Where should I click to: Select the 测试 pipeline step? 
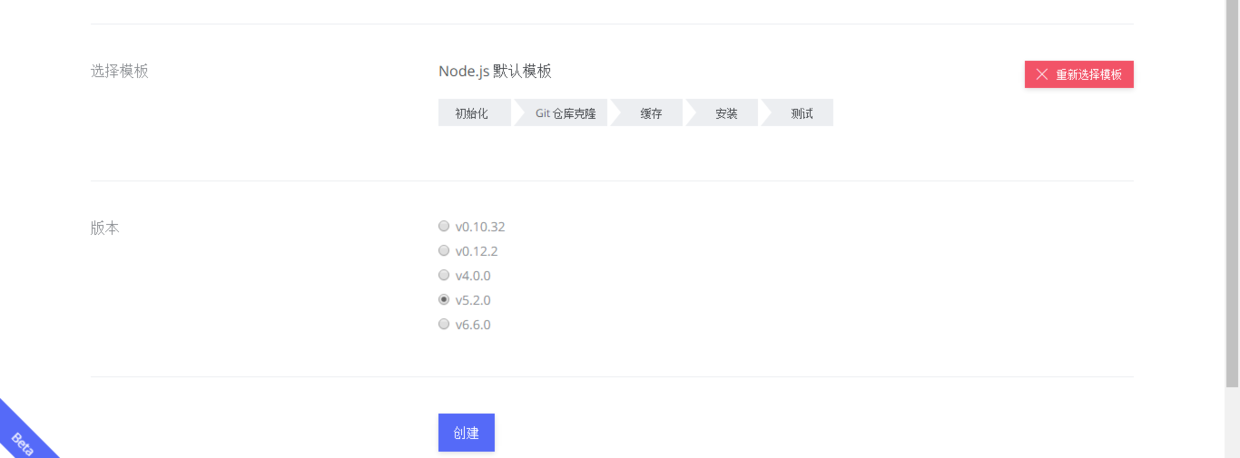coord(800,113)
